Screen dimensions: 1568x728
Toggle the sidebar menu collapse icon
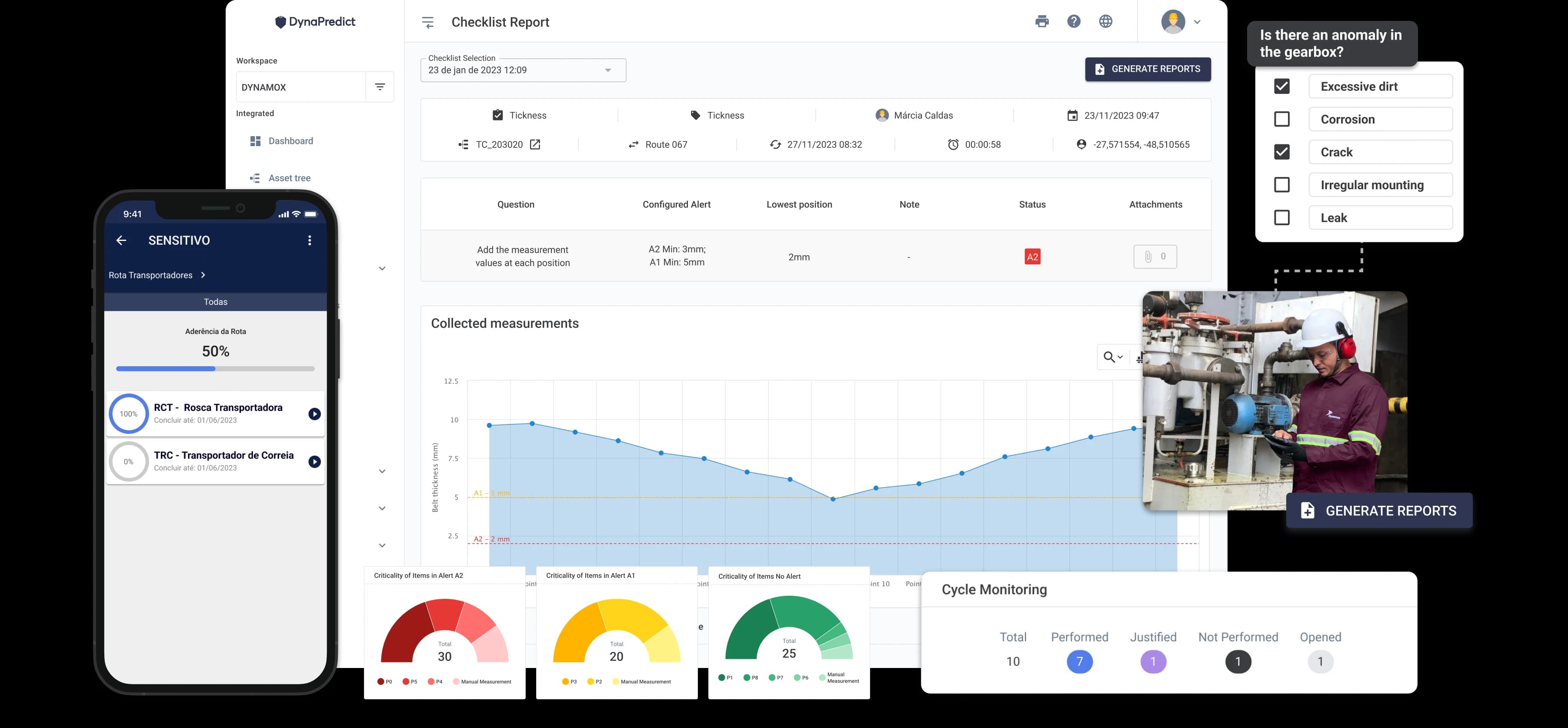428,23
